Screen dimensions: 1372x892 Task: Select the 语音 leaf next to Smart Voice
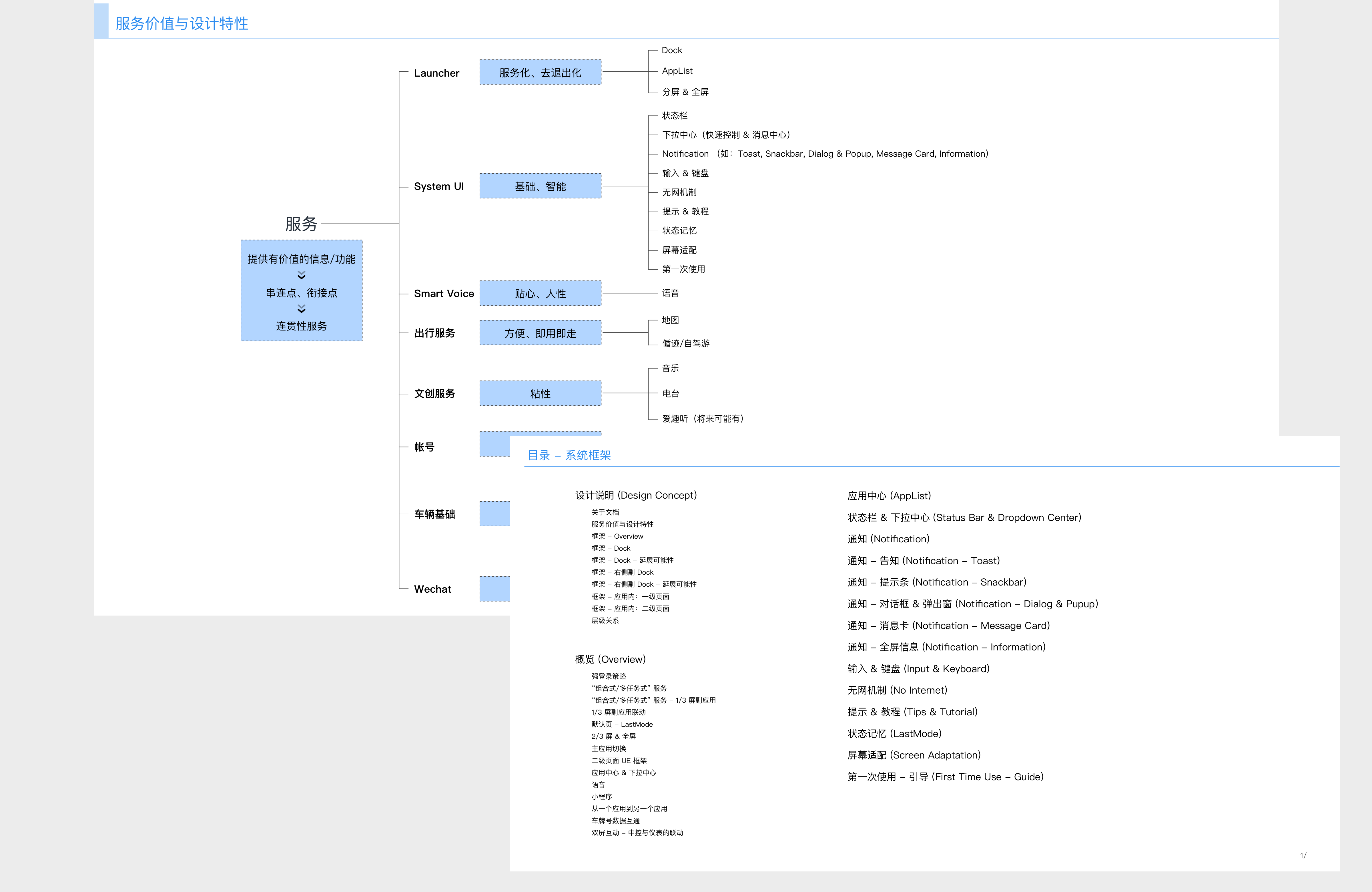tap(670, 293)
